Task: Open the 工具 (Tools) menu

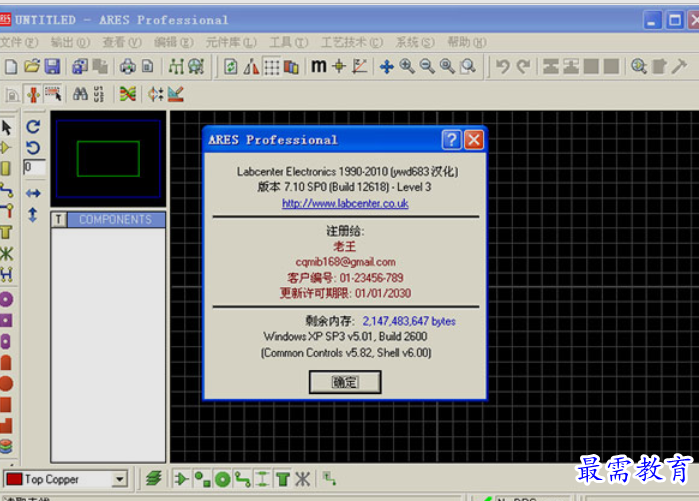Action: [287, 42]
